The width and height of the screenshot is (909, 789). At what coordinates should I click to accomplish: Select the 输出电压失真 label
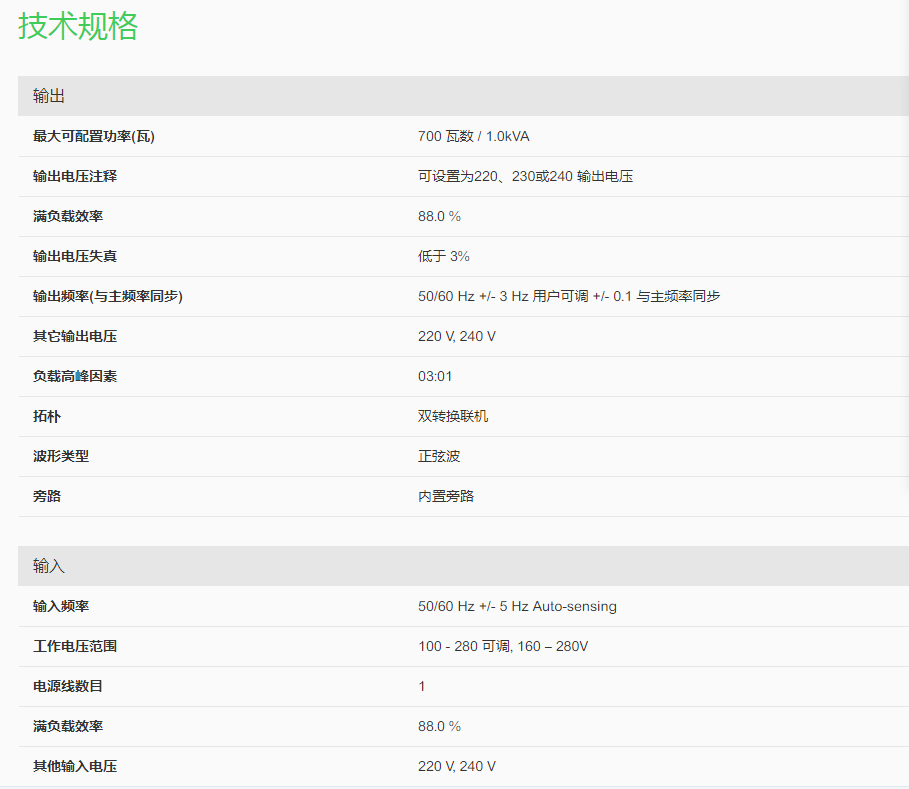coord(75,256)
